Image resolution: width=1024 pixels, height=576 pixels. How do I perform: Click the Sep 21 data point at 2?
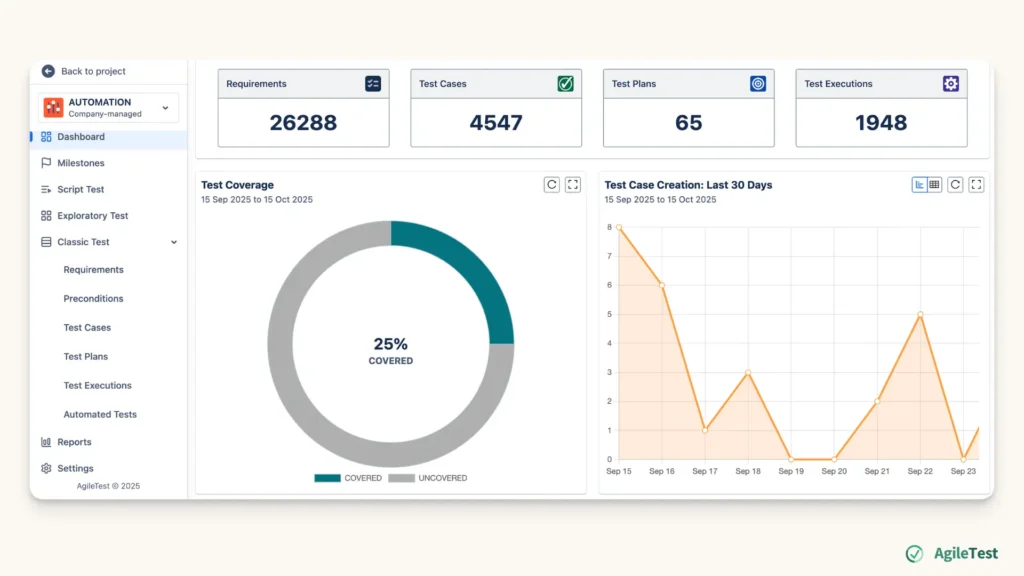(x=877, y=402)
